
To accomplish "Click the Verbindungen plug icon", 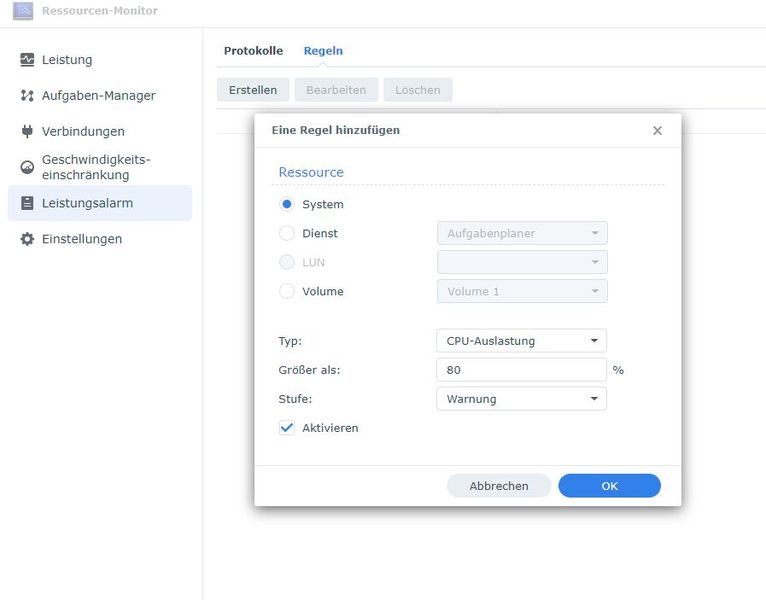I will (x=27, y=131).
